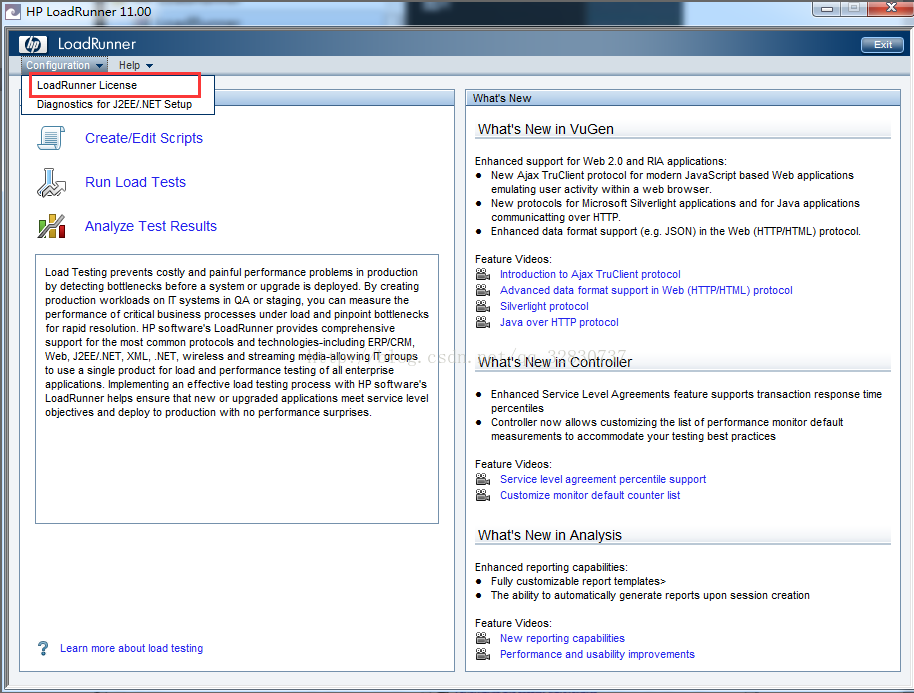Click the question mark help icon
The image size is (914, 693).
pyautogui.click(x=43, y=648)
